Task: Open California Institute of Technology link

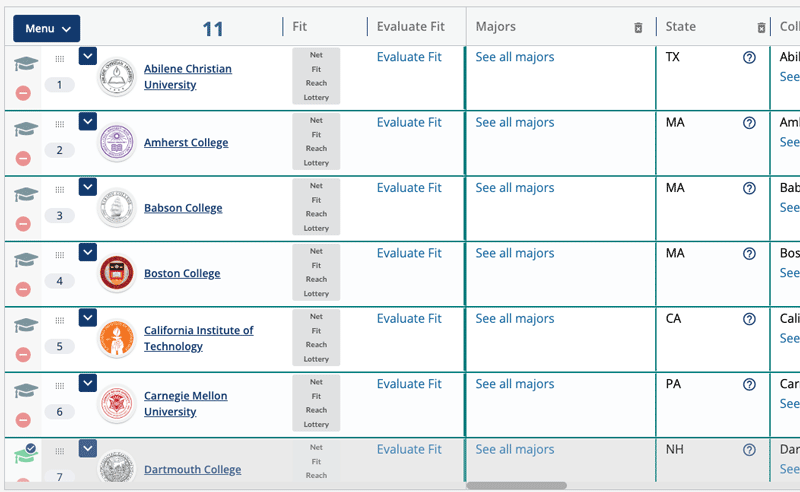Action: (x=198, y=338)
